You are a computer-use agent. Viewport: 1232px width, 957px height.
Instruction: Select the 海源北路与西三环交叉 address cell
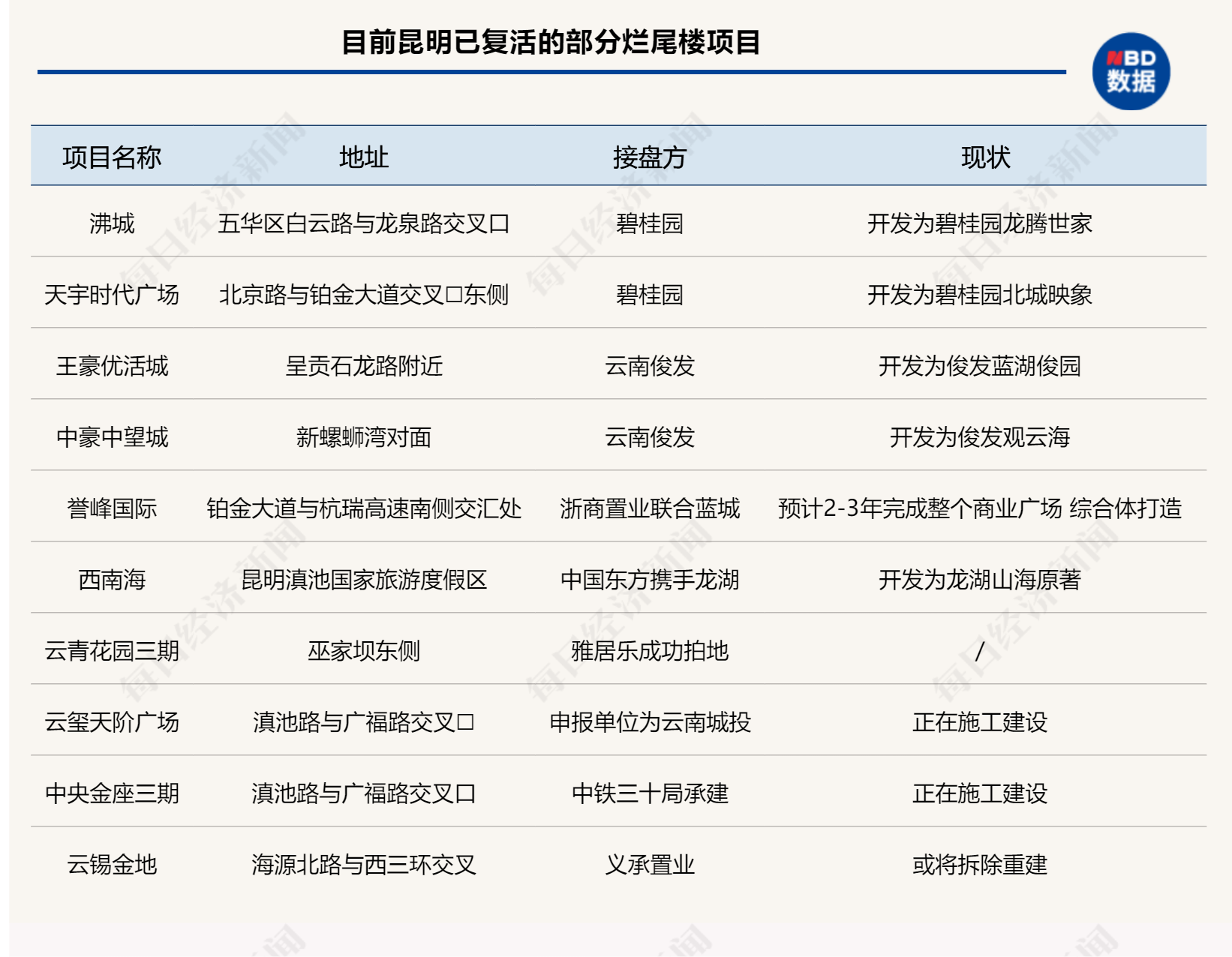point(364,865)
